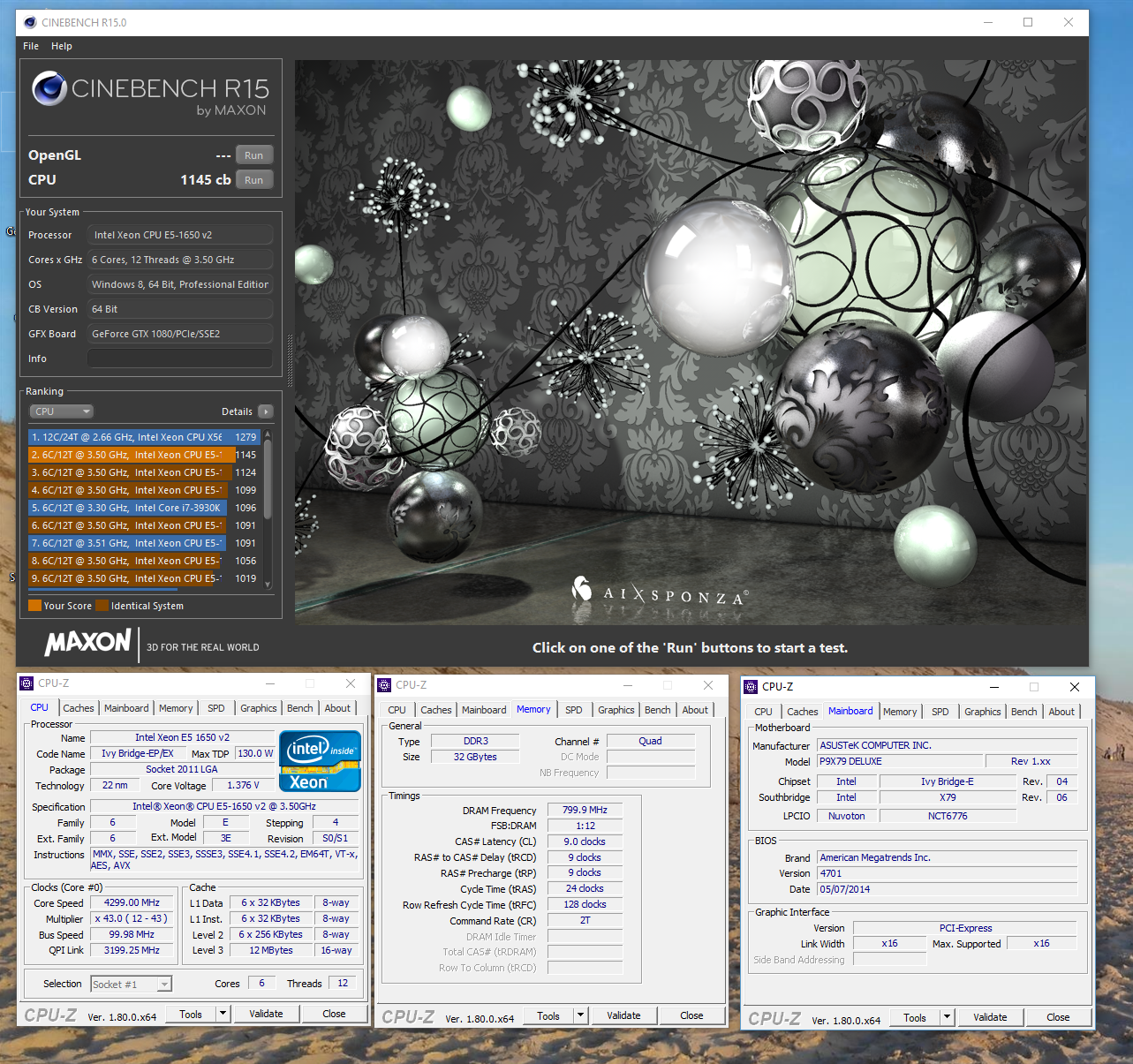1133x1064 pixels.
Task: Click the Channel # Quad value
Action: (x=650, y=742)
